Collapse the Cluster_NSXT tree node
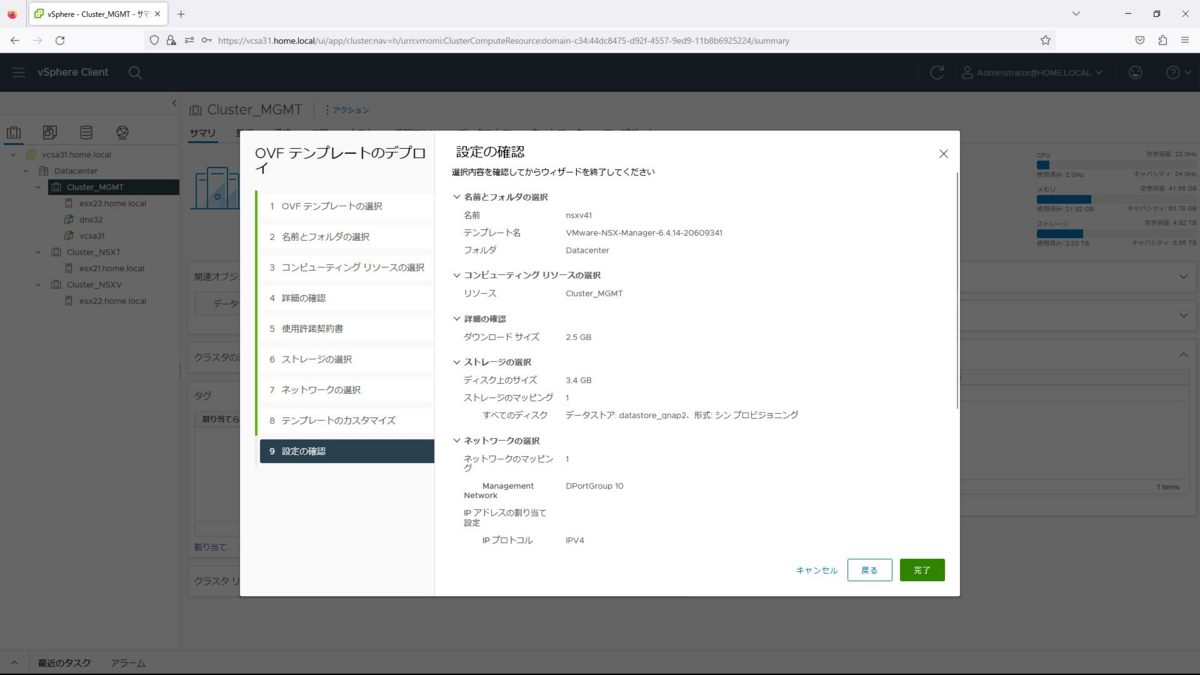This screenshot has width=1200, height=675. (39, 252)
